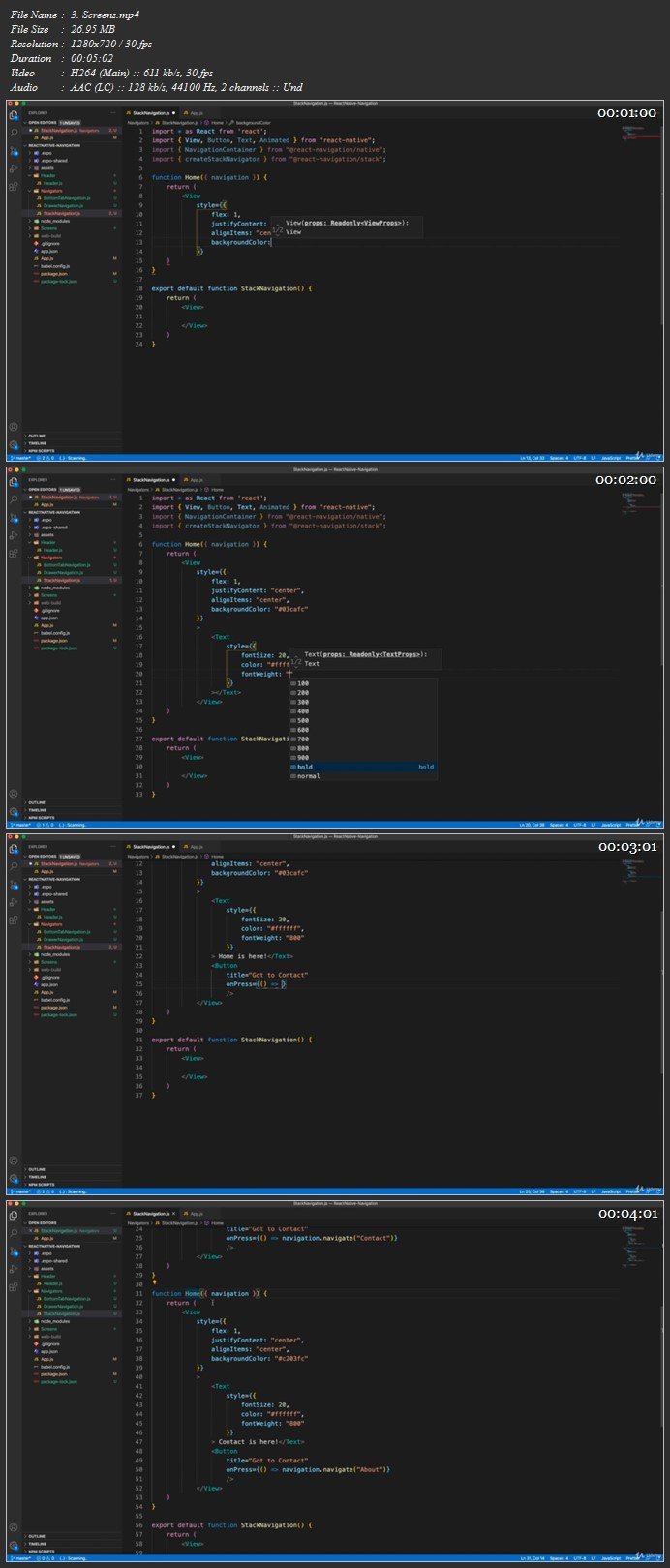Image resolution: width=670 pixels, height=1568 pixels.
Task: Expand TIMELINE section in 00:04:01 frame
Action: (x=73, y=1544)
